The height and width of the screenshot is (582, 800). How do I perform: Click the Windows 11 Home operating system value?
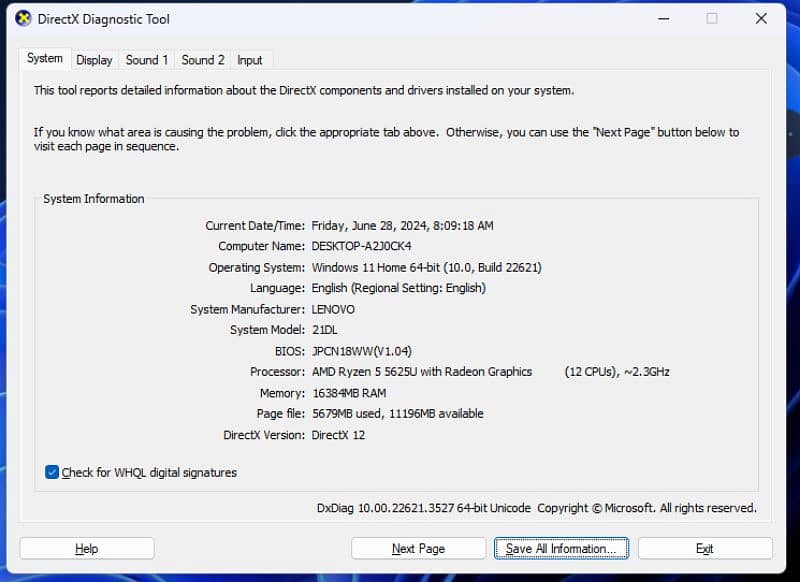tap(427, 267)
